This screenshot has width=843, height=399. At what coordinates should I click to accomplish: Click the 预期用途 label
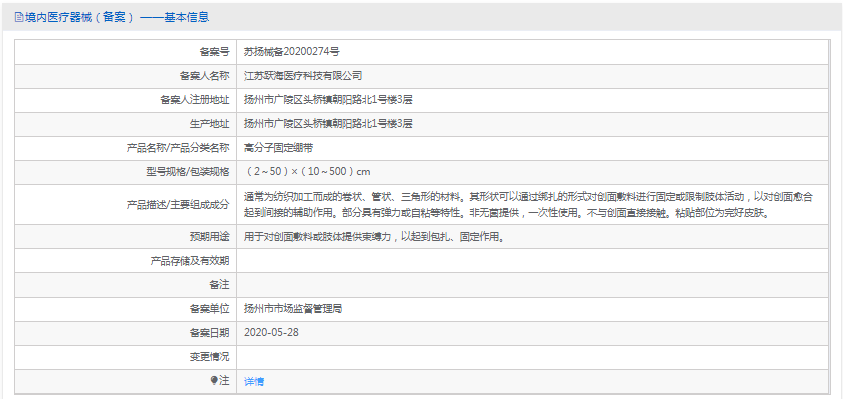pos(209,237)
